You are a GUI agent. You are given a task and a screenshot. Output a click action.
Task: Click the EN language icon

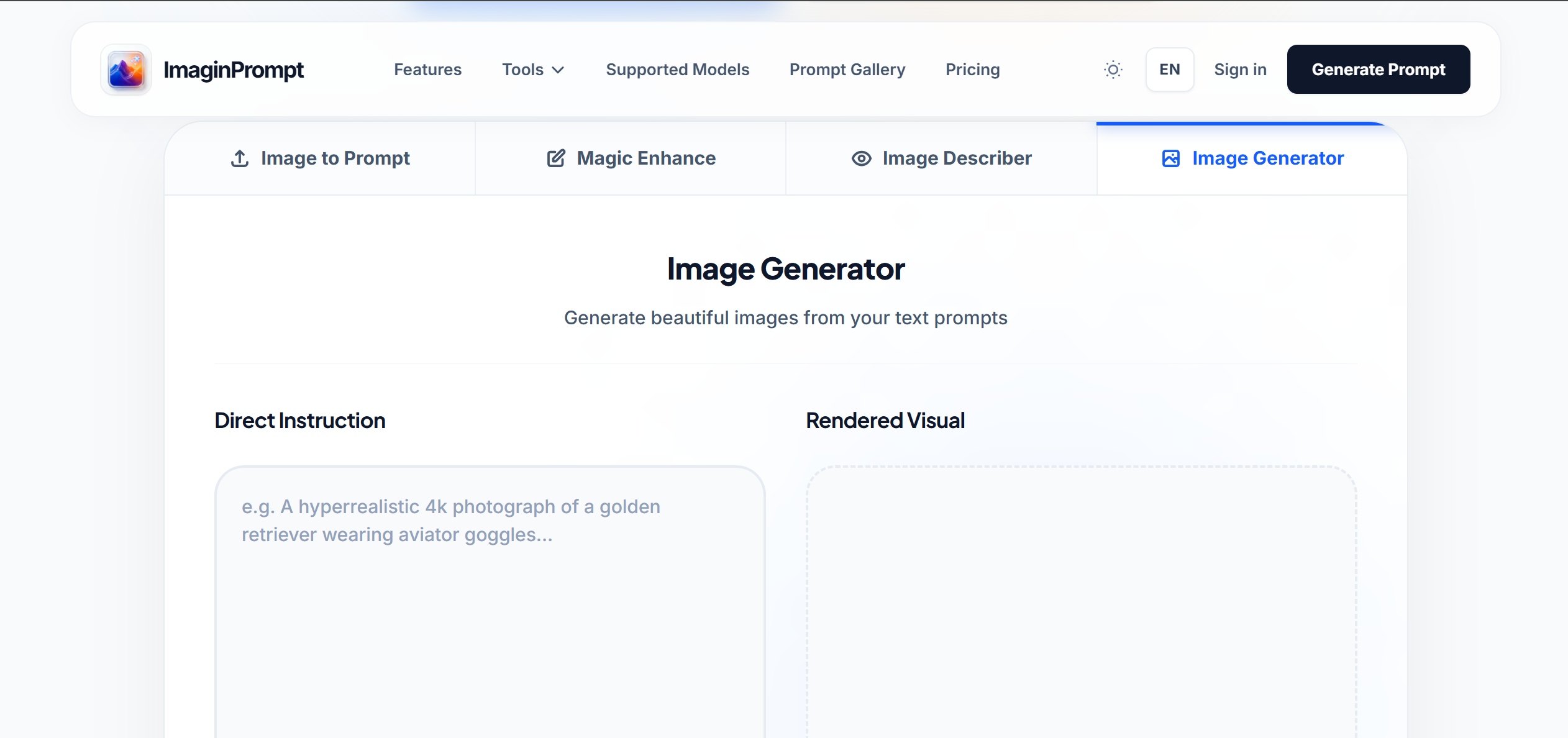[x=1169, y=69]
